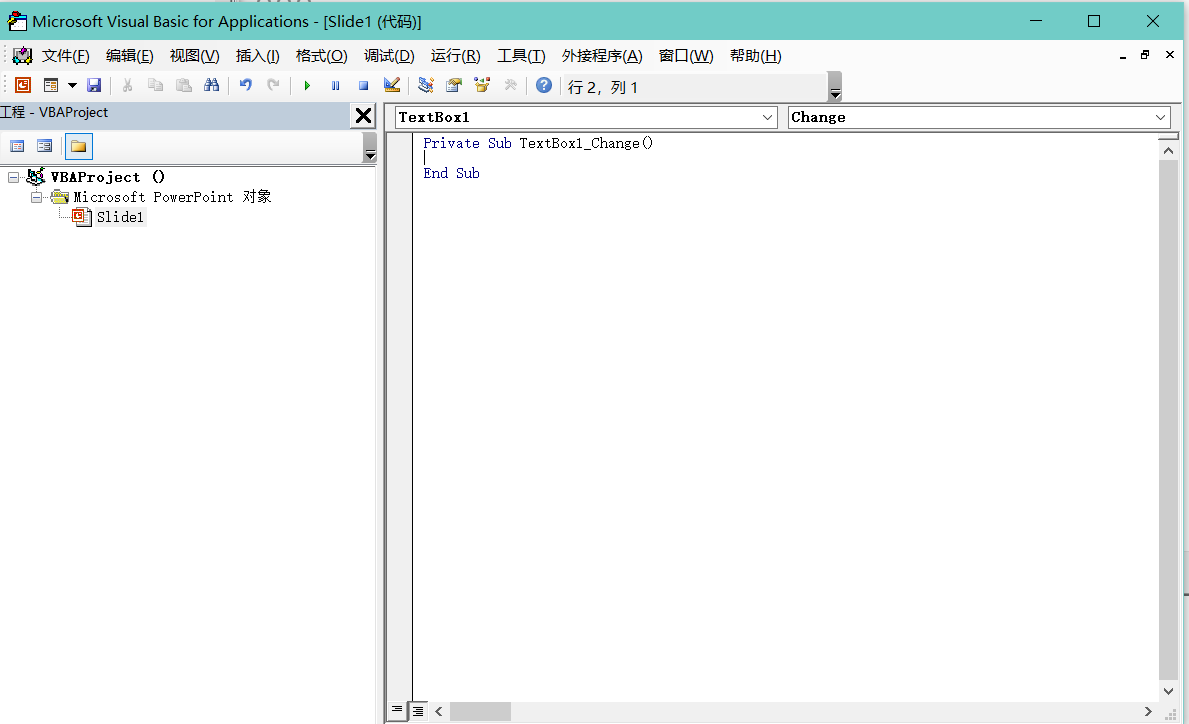Screen dimensions: 1189x724
Task: Click the Toolbox toolbar icon
Action: (x=510, y=86)
